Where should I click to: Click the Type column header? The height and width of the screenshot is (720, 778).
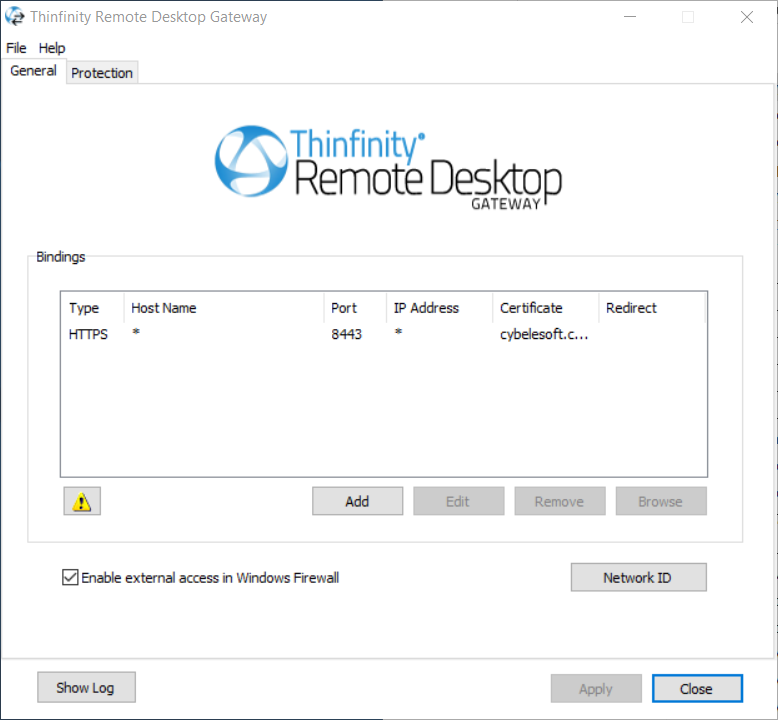(x=92, y=308)
